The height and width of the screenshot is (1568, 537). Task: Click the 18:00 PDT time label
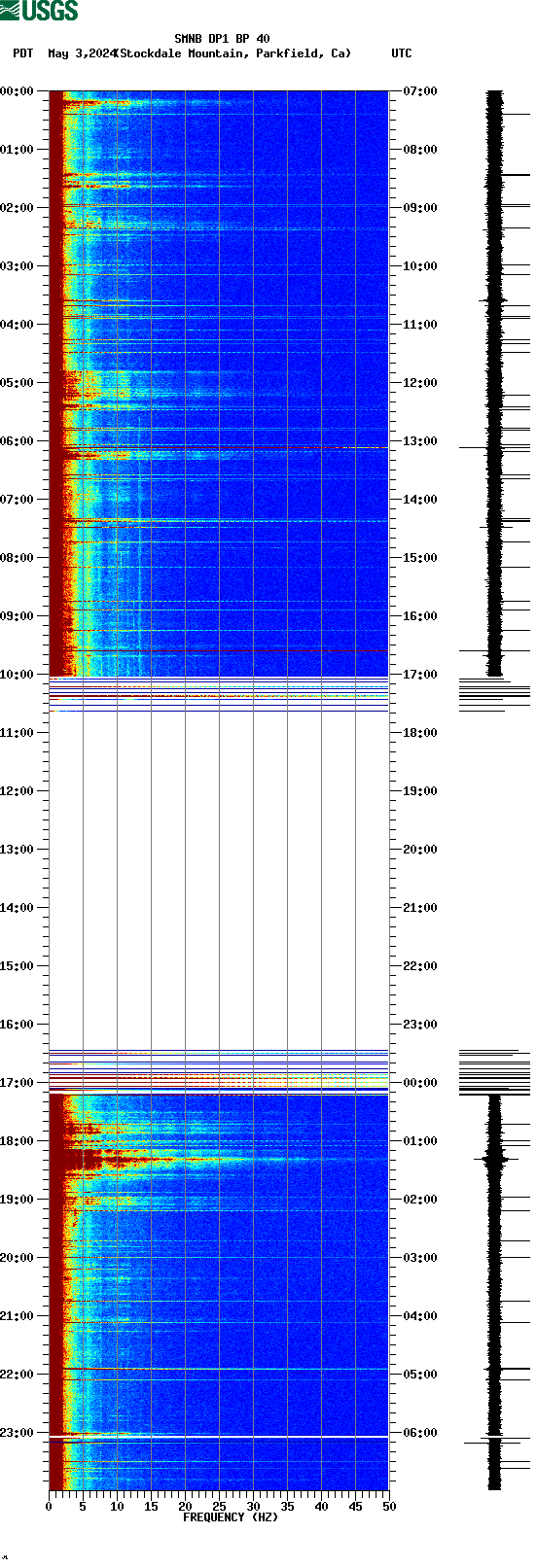pos(17,1141)
